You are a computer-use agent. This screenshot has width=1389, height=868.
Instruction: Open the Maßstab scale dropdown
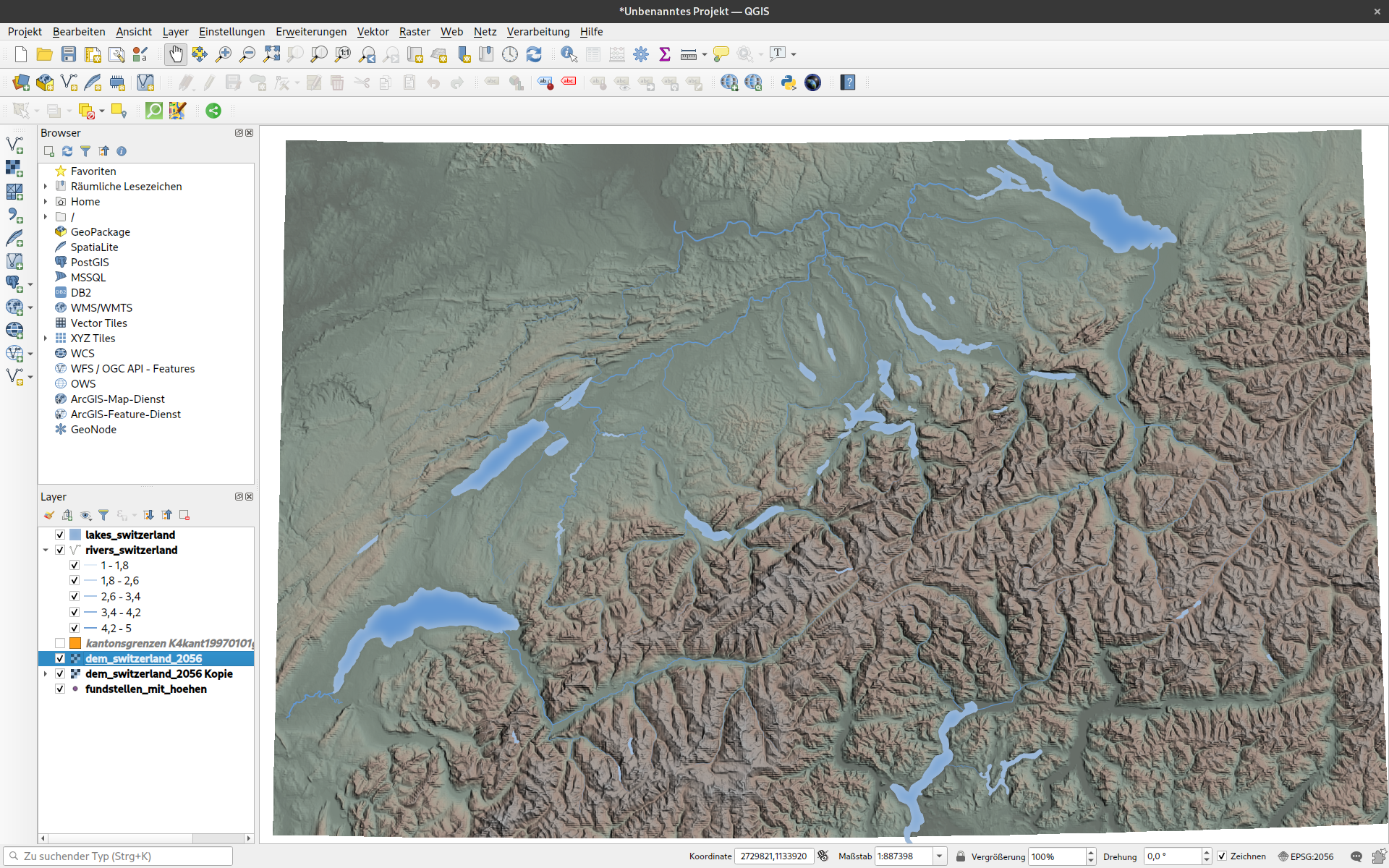click(939, 856)
